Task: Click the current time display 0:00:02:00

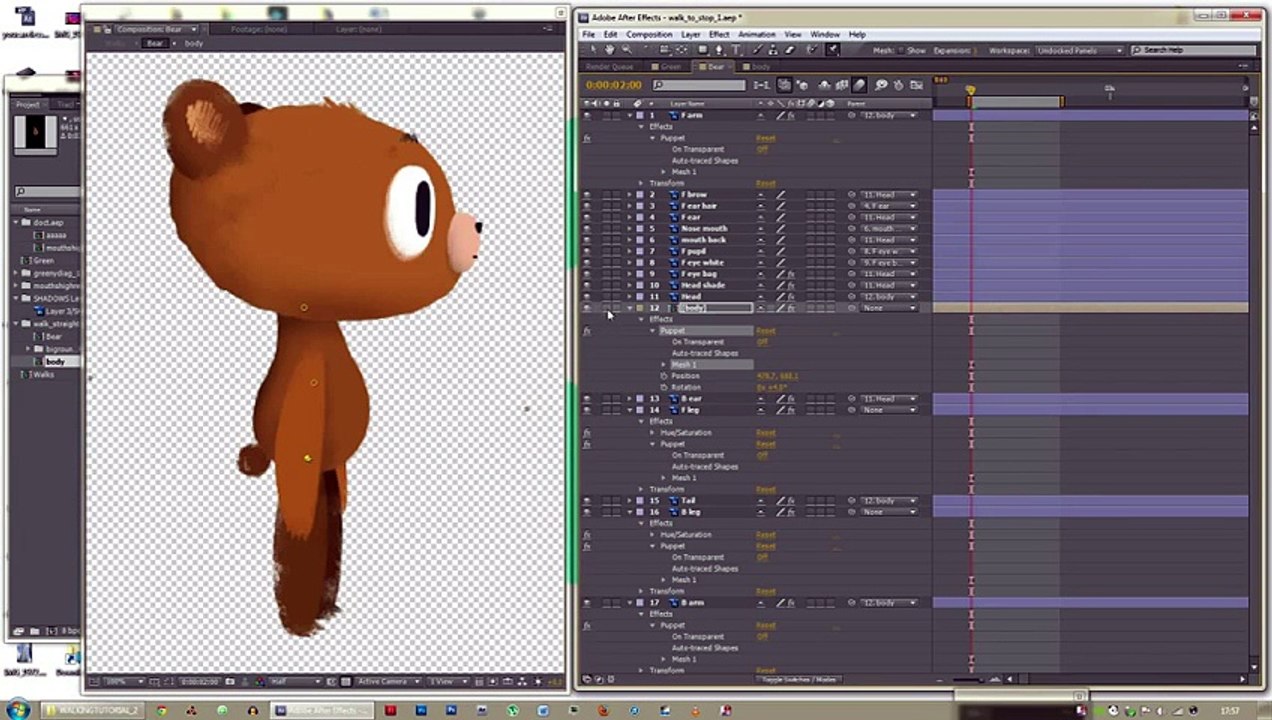Action: 614,85
